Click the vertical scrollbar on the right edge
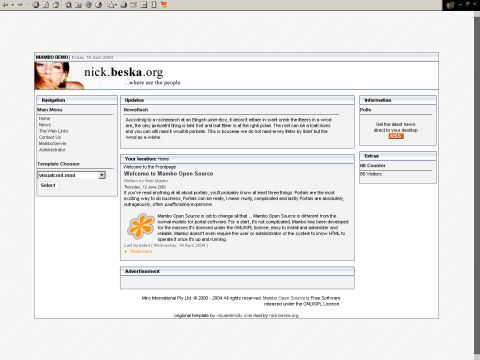480x360 pixels. pyautogui.click(x=477, y=185)
